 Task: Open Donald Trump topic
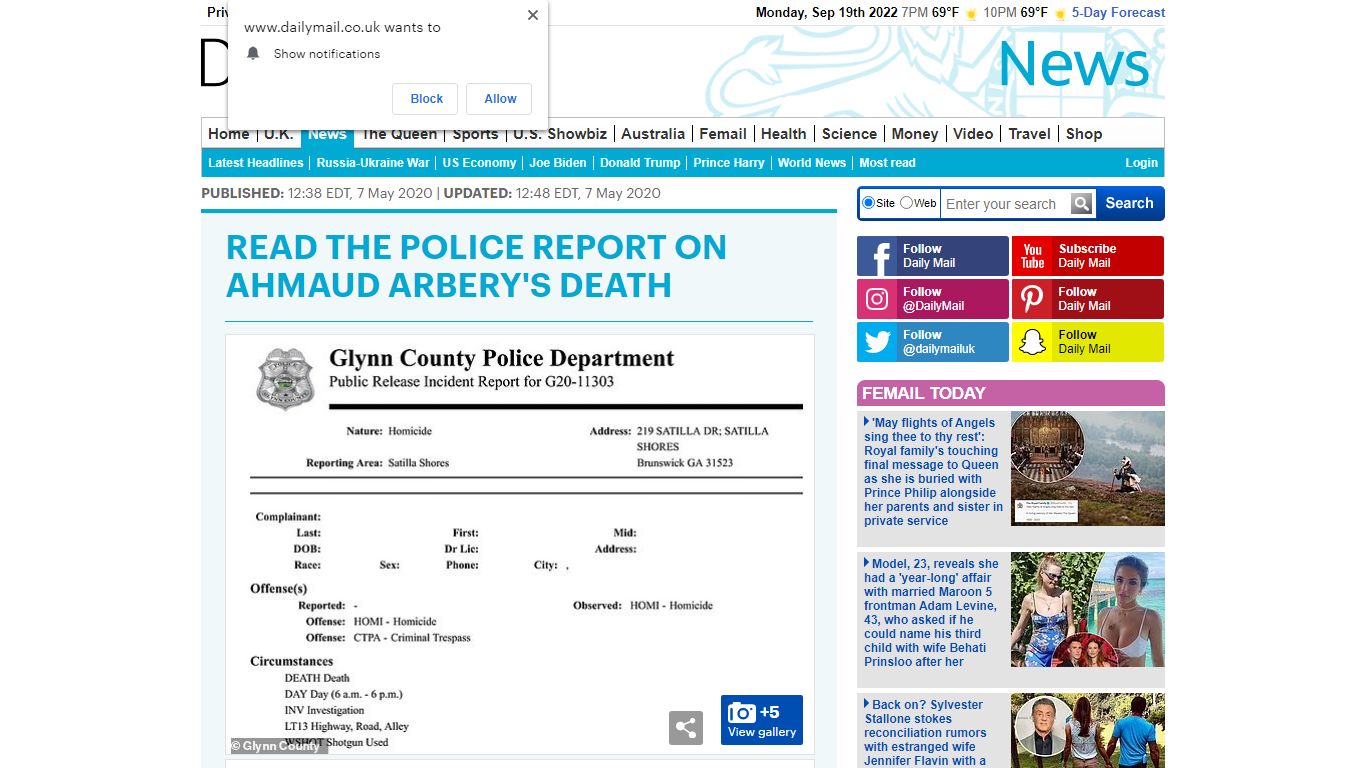tap(640, 163)
